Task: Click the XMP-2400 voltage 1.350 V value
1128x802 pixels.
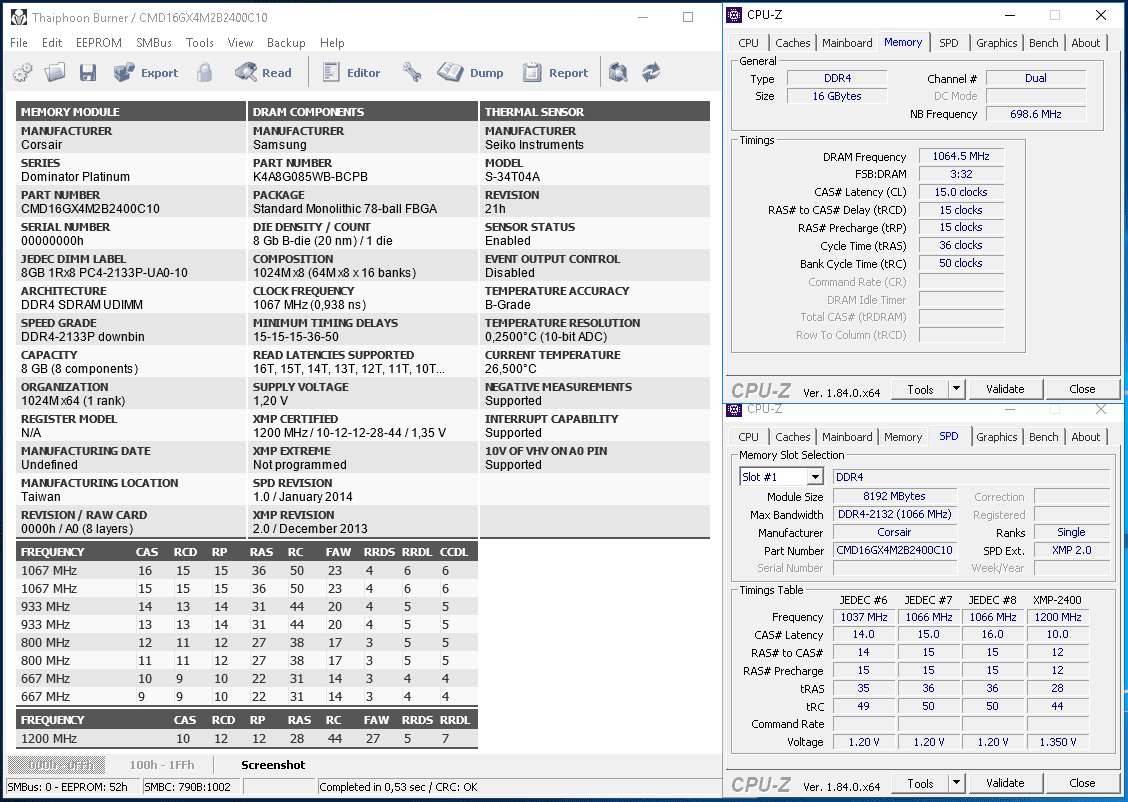Action: (x=1058, y=742)
